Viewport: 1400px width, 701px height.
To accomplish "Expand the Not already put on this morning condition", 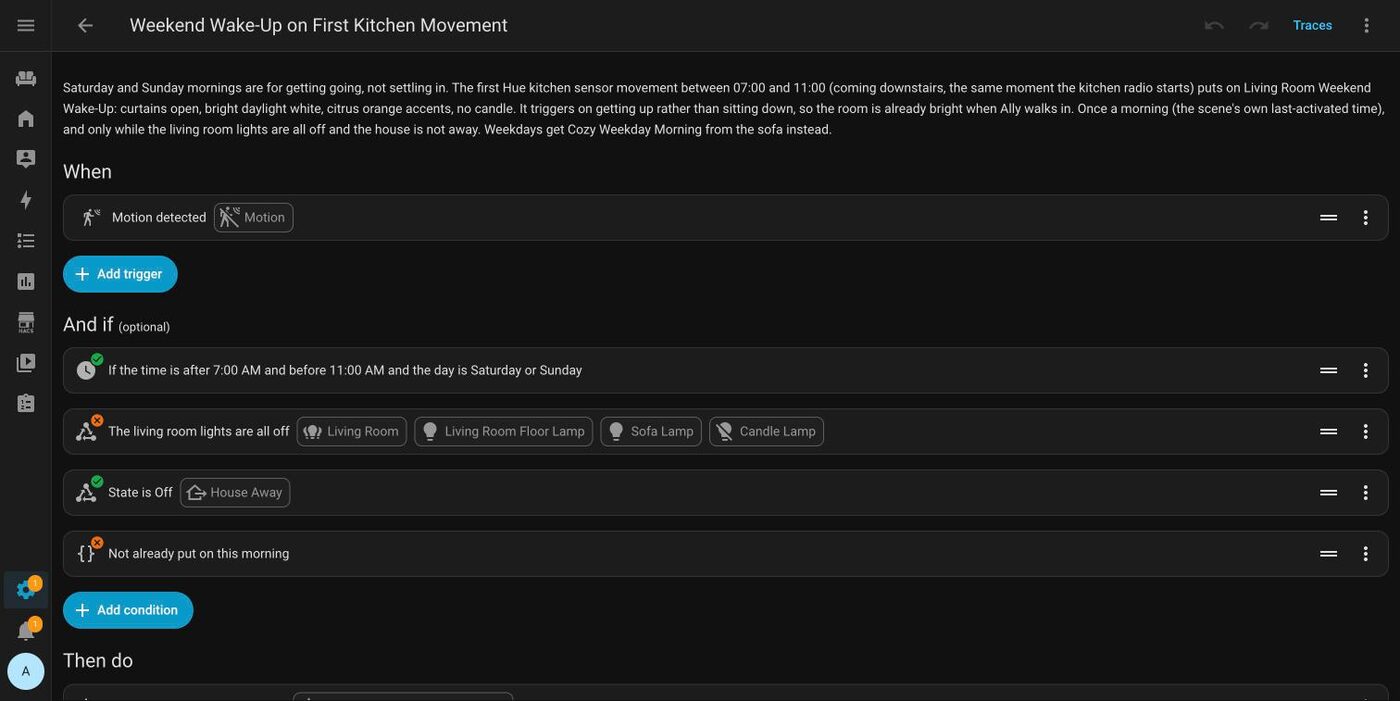I will [x=726, y=554].
